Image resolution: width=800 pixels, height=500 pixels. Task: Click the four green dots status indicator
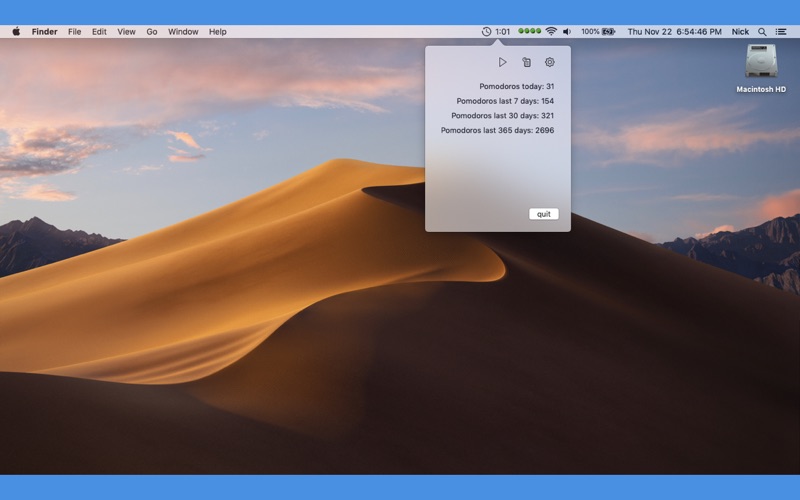(x=530, y=31)
